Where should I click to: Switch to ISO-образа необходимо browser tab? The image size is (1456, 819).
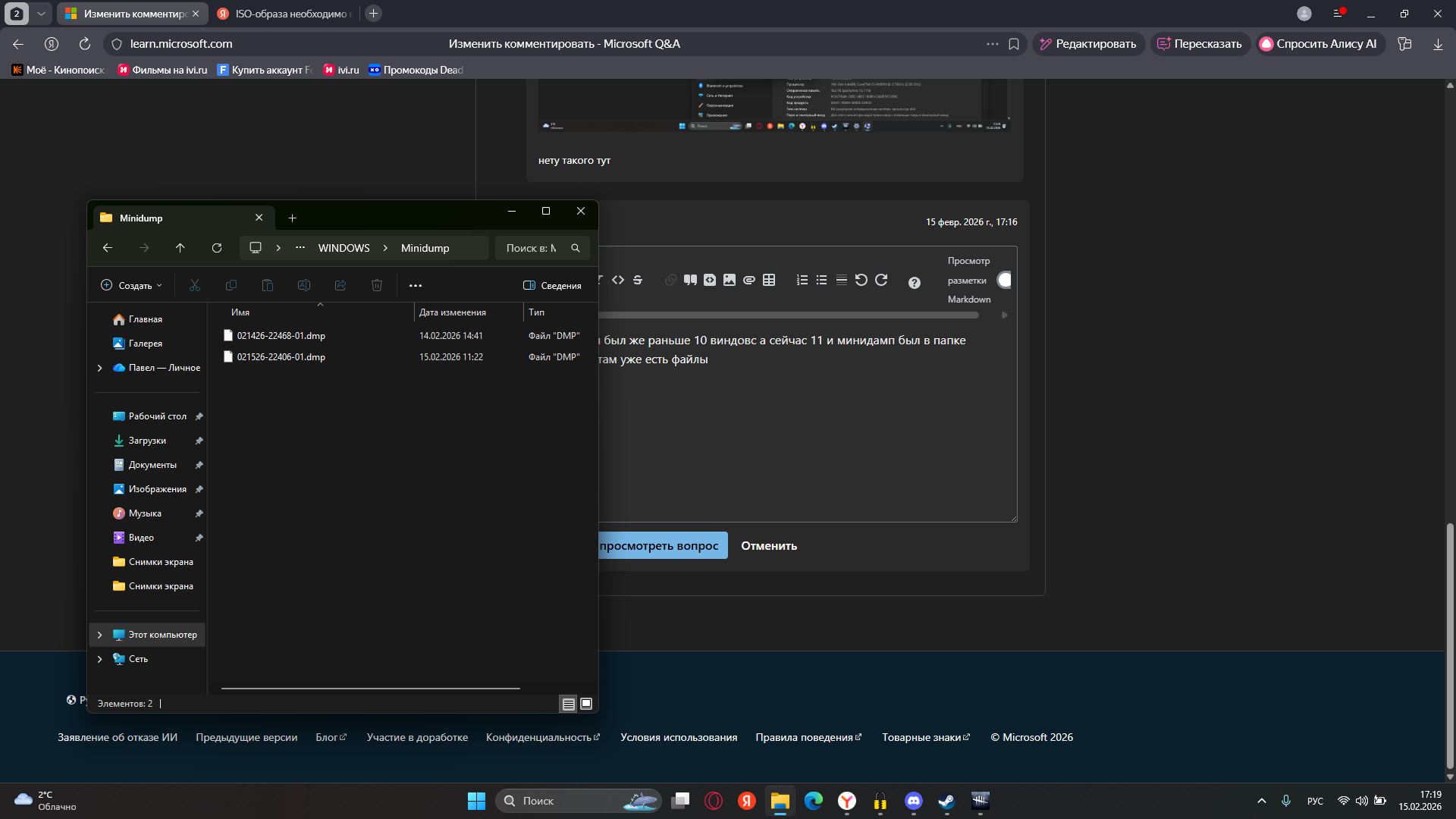(x=284, y=14)
